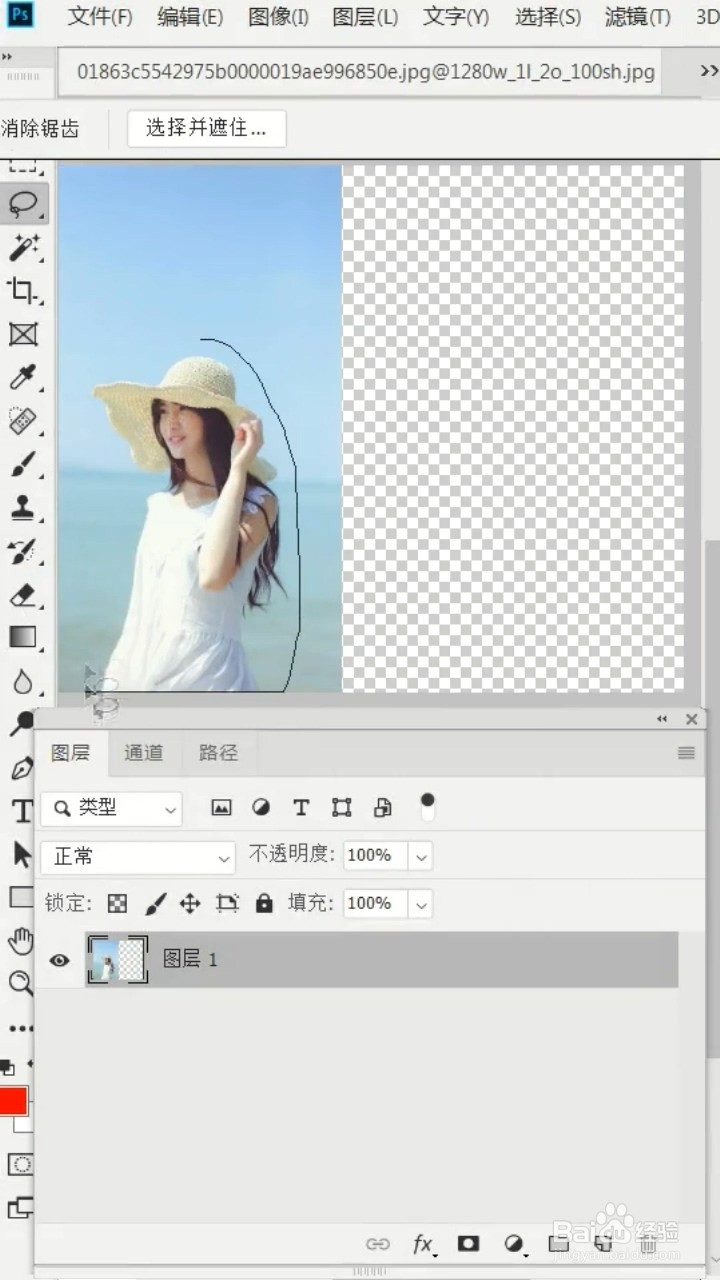720x1280 pixels.
Task: Add a layer style with fx
Action: click(x=424, y=1244)
